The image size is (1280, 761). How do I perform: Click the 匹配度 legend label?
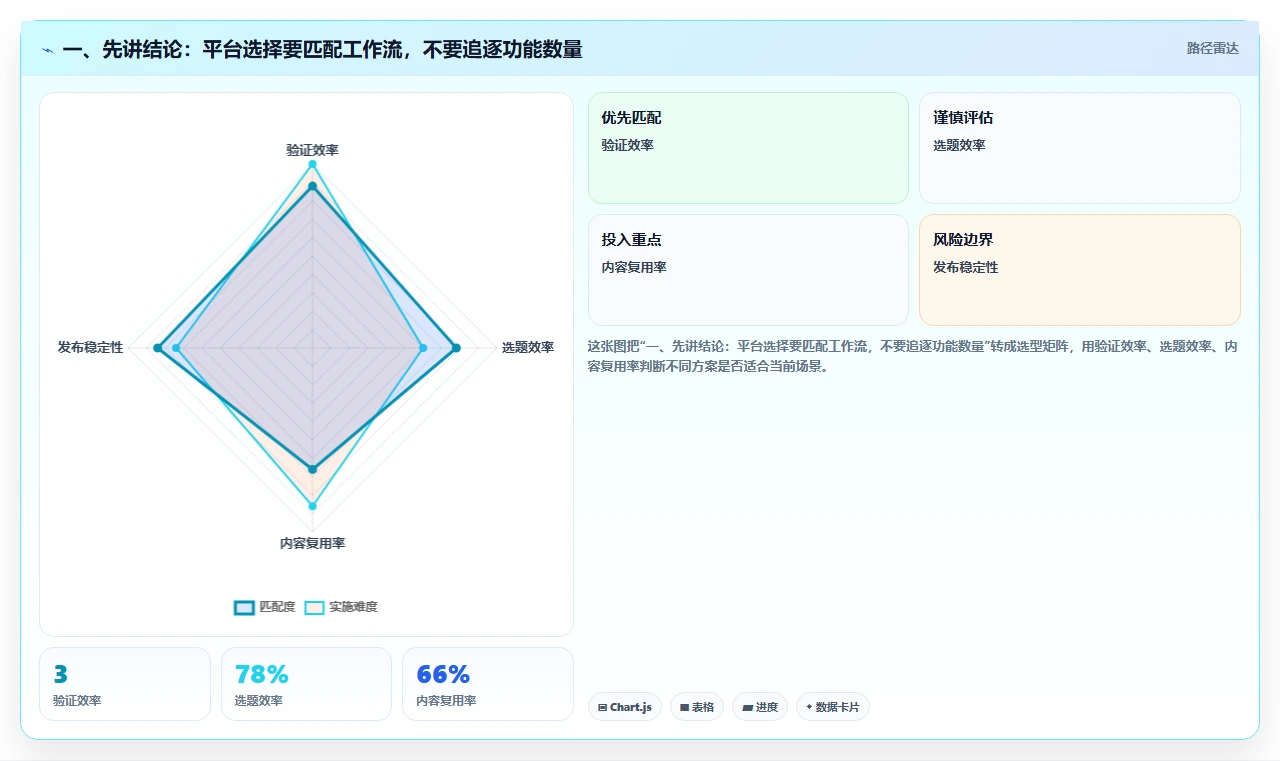pyautogui.click(x=277, y=607)
